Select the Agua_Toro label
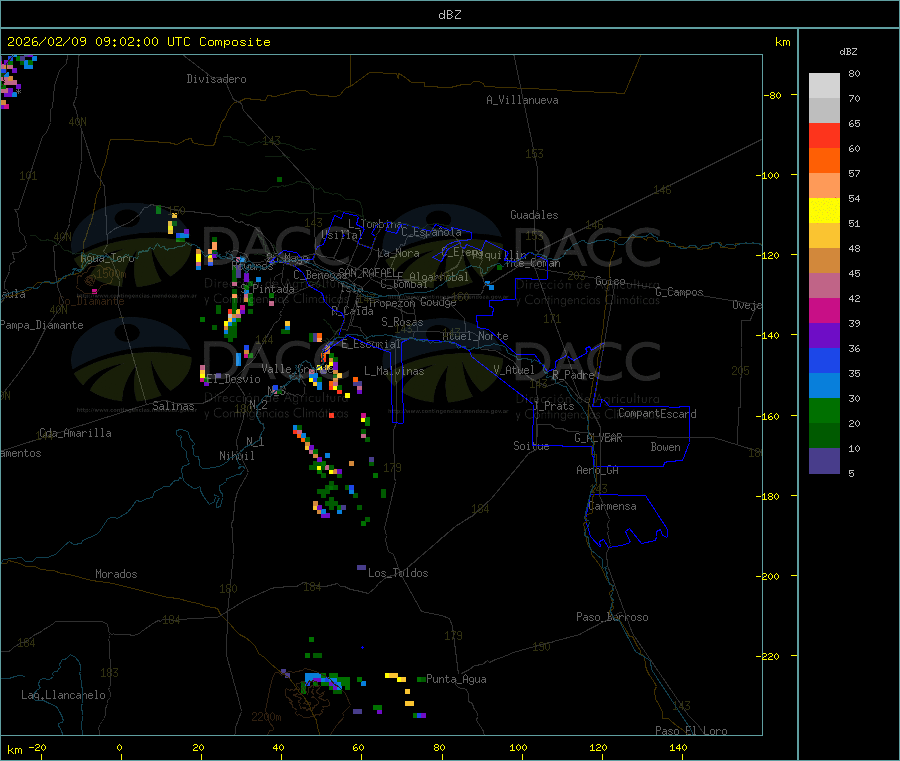900x761 pixels. (x=107, y=258)
